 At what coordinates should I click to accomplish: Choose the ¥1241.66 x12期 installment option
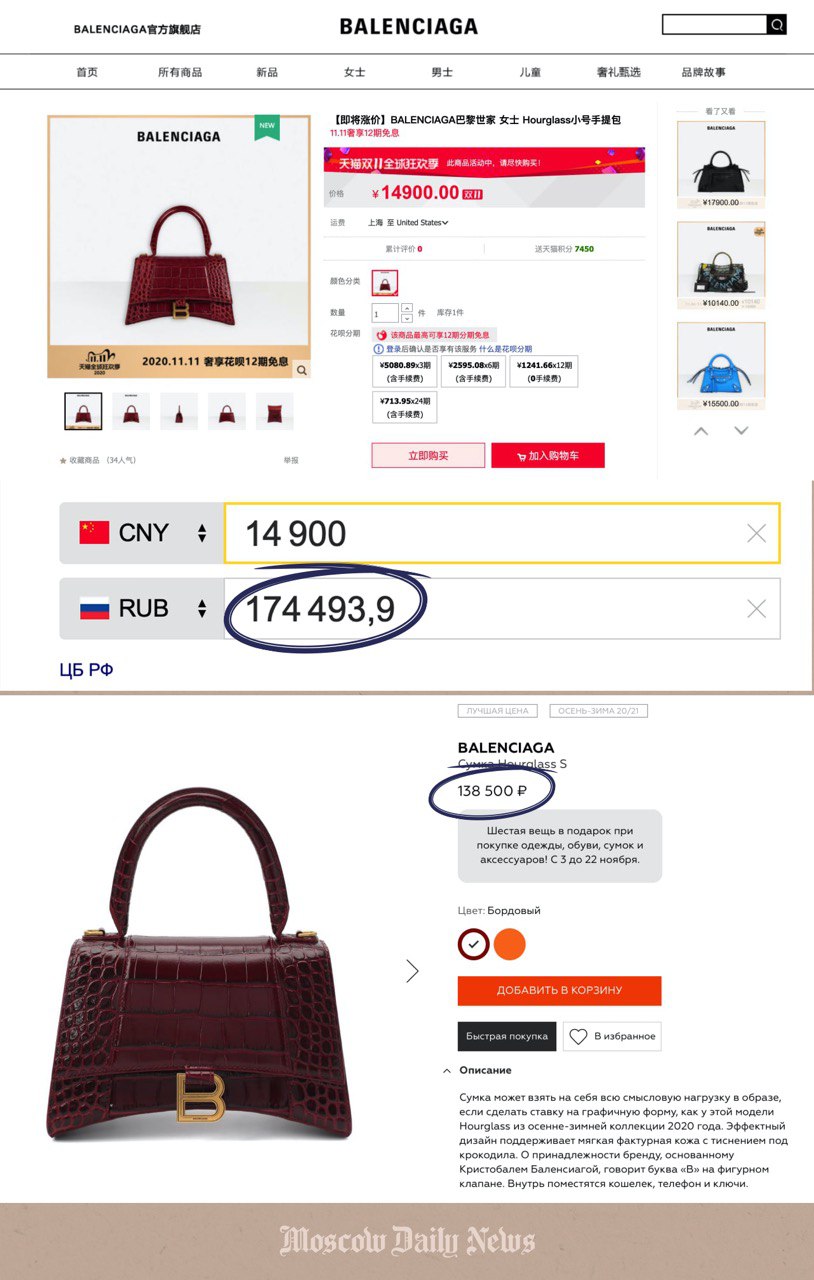point(544,372)
